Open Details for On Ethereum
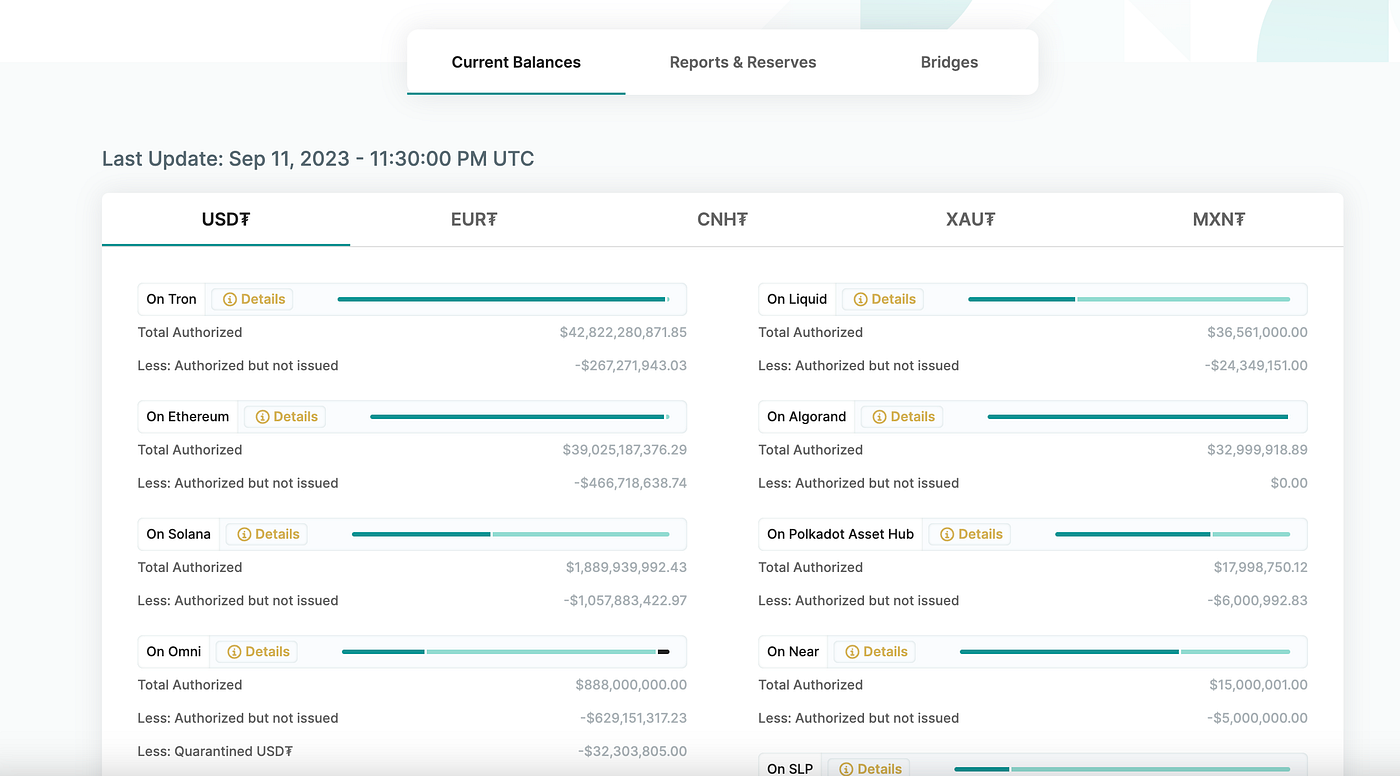The height and width of the screenshot is (776, 1400). (x=285, y=417)
